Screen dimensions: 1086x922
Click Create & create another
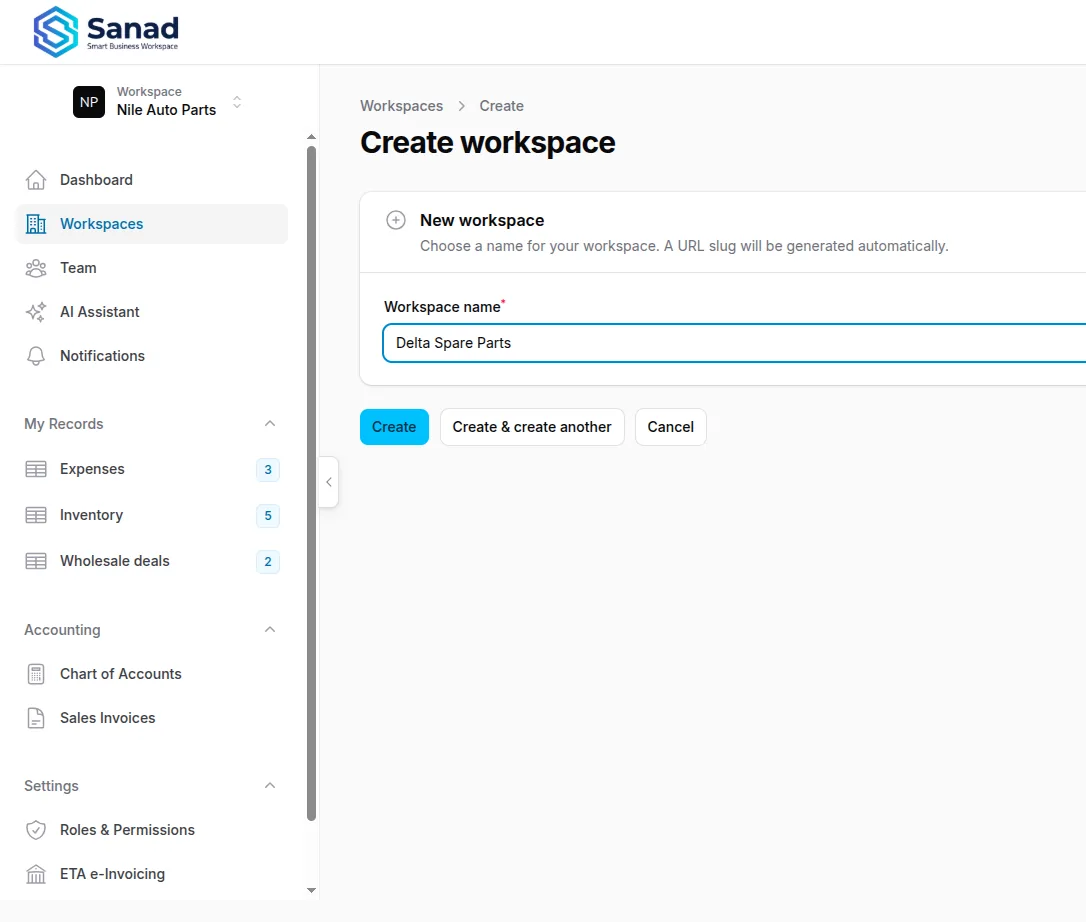532,427
